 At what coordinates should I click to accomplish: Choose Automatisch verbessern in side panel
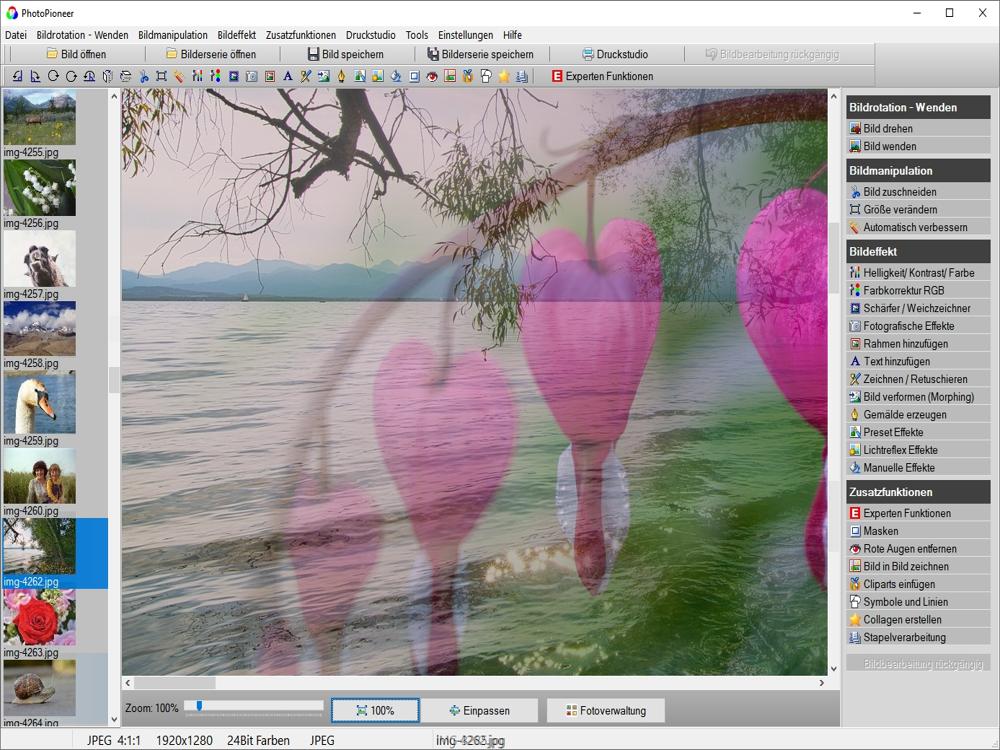[x=915, y=227]
